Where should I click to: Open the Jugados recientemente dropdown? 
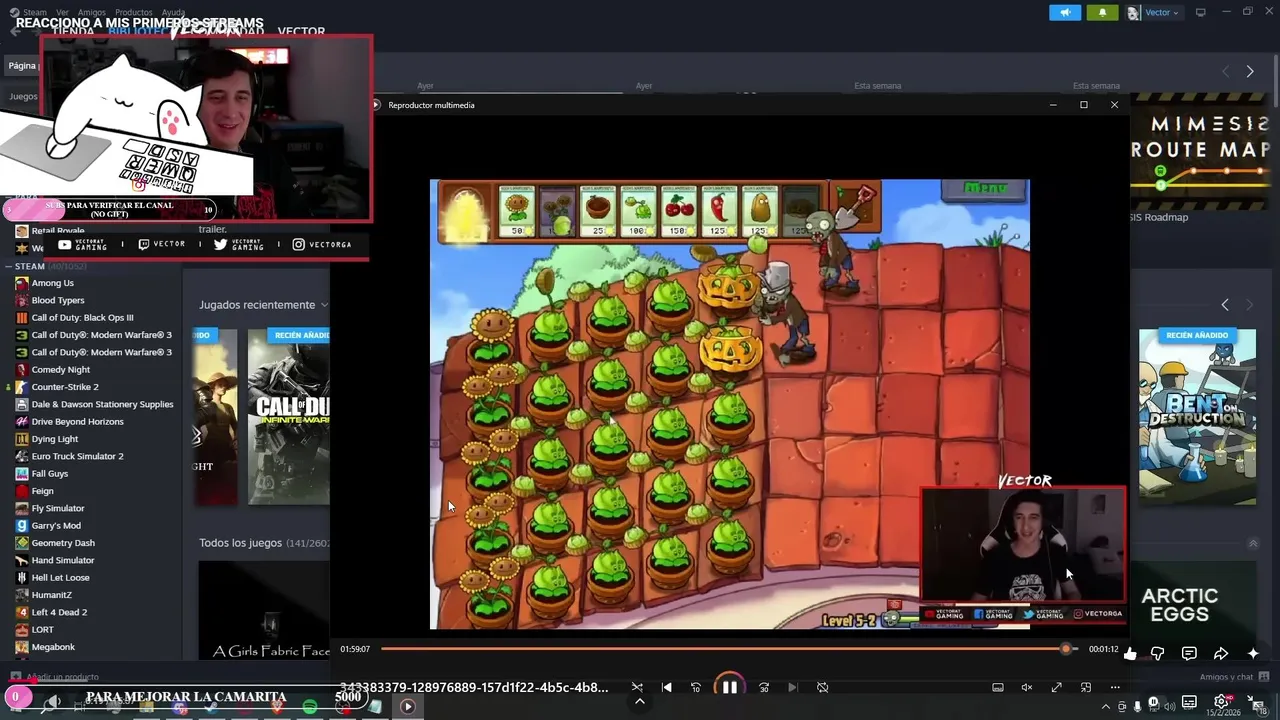pyautogui.click(x=264, y=305)
